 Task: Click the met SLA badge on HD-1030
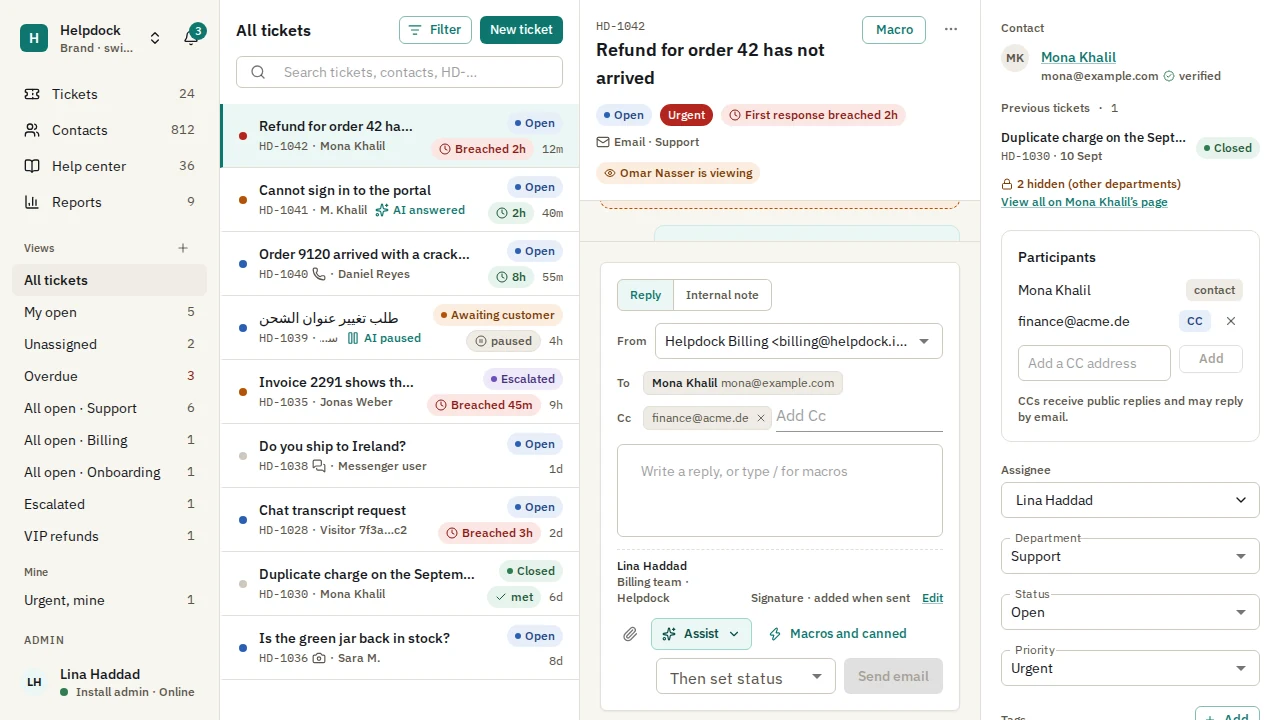[514, 597]
